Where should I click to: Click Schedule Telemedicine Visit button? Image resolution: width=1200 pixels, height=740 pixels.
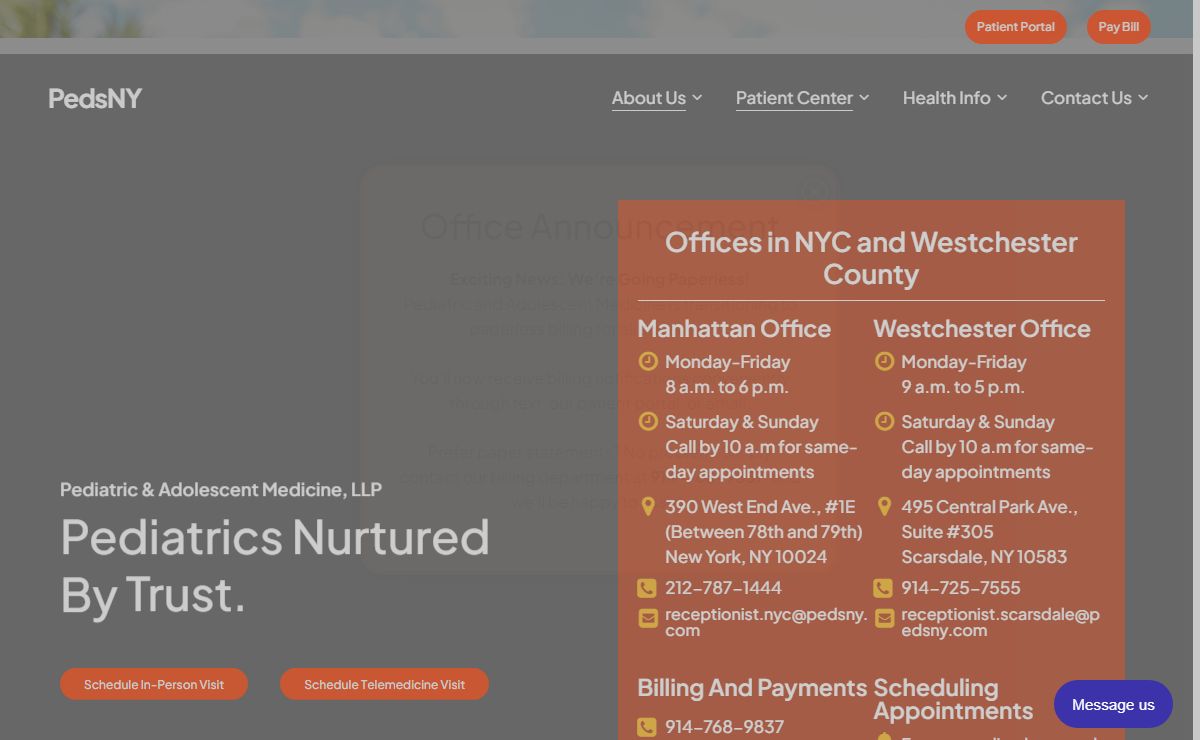point(384,685)
